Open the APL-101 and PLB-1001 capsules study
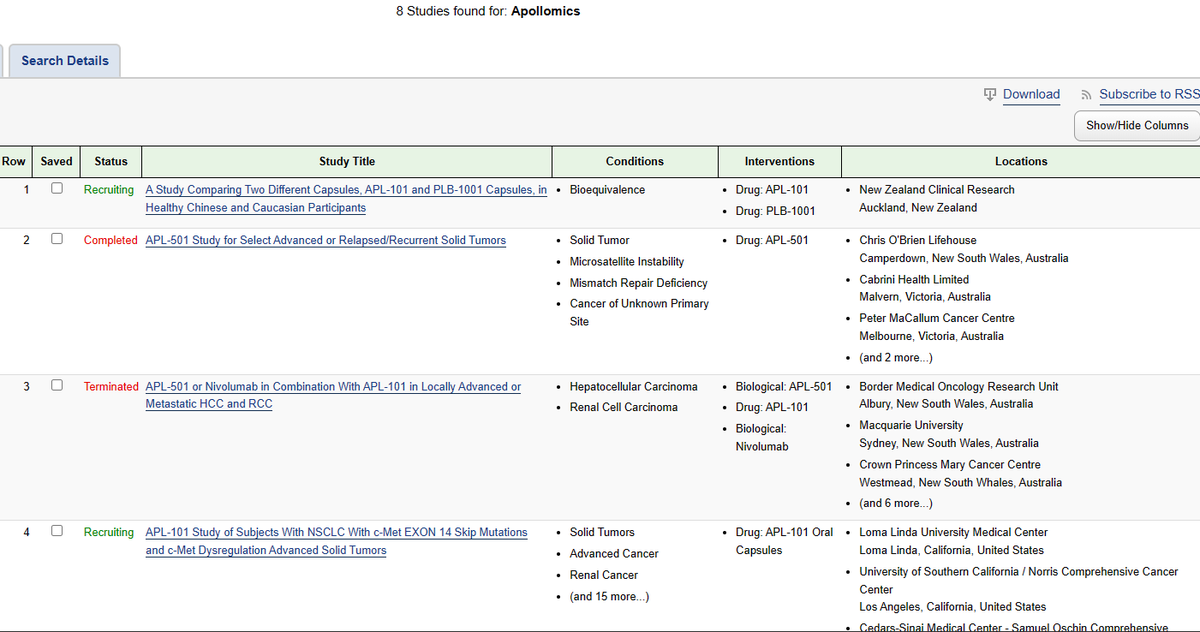Viewport: 1200px width, 632px height. (346, 199)
